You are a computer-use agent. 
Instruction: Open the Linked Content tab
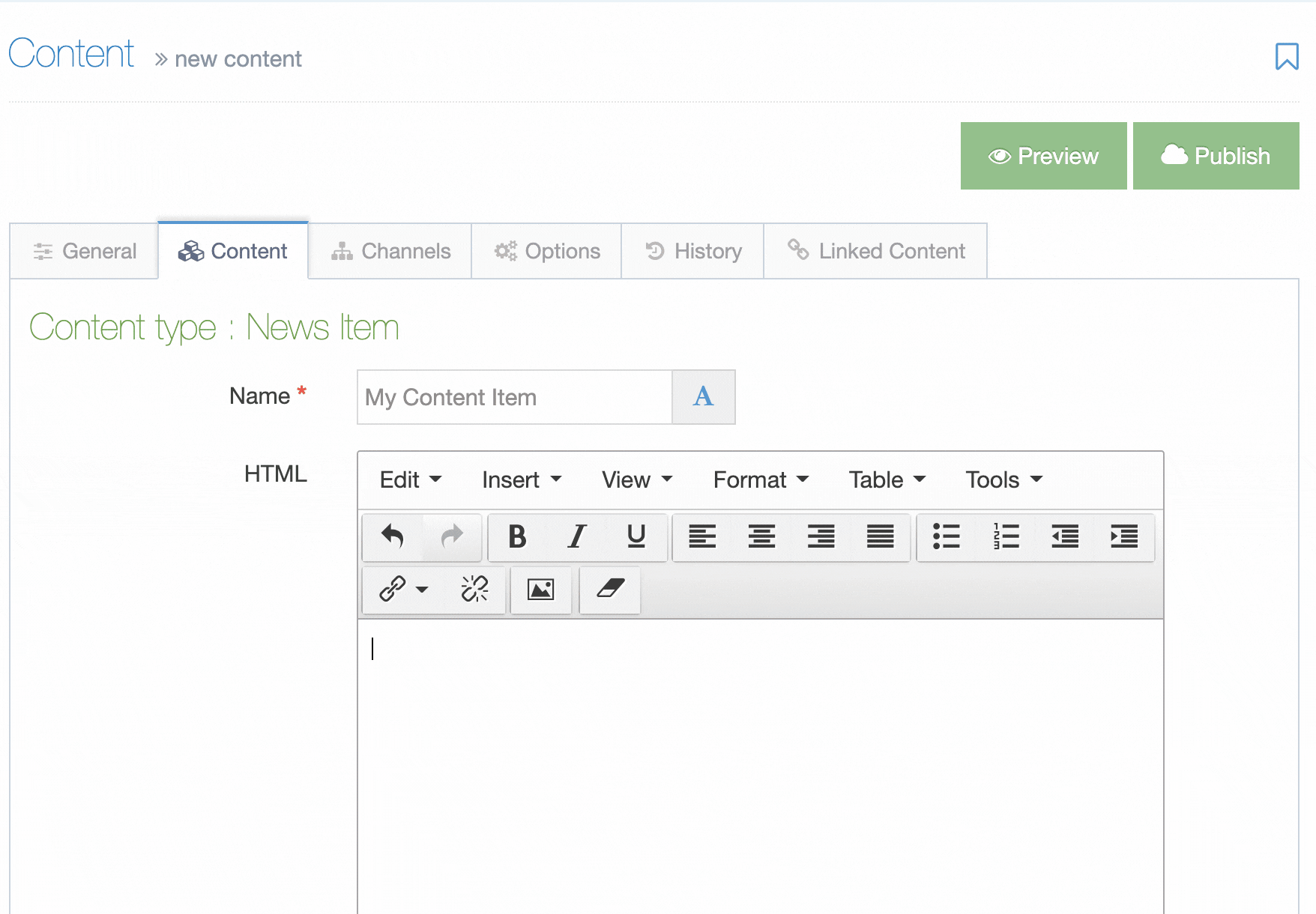(x=875, y=251)
